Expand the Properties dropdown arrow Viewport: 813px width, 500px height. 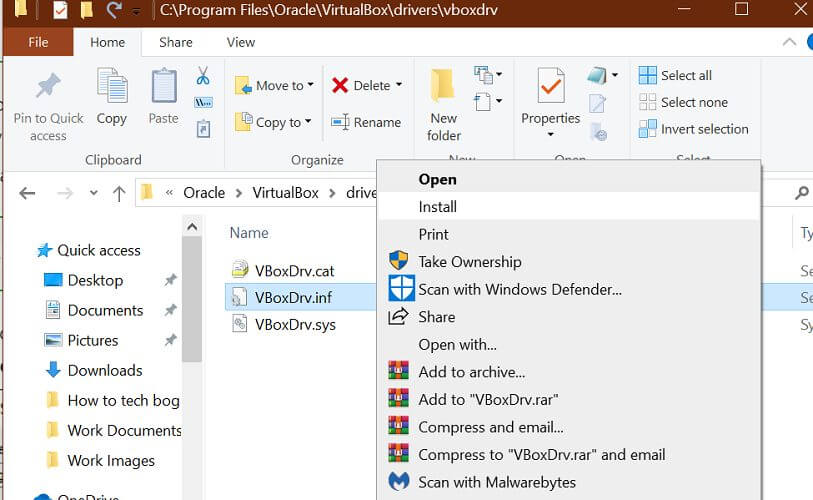551,135
